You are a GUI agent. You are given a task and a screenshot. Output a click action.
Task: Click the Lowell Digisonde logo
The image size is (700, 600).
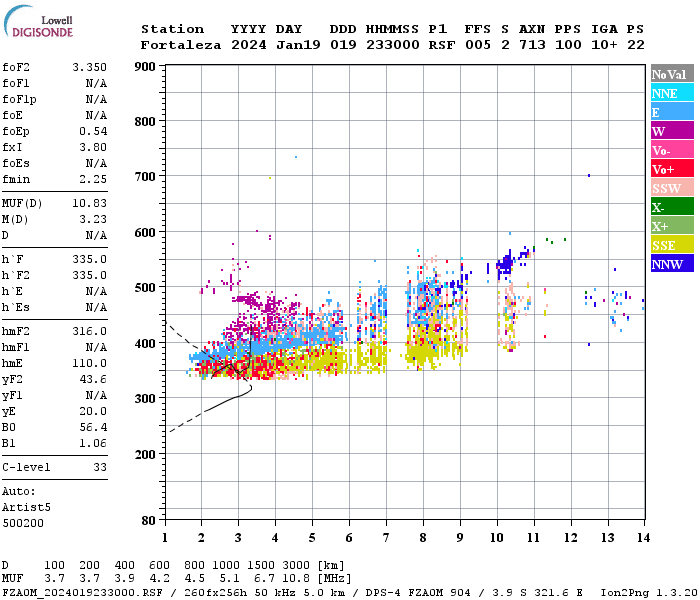tap(38, 21)
